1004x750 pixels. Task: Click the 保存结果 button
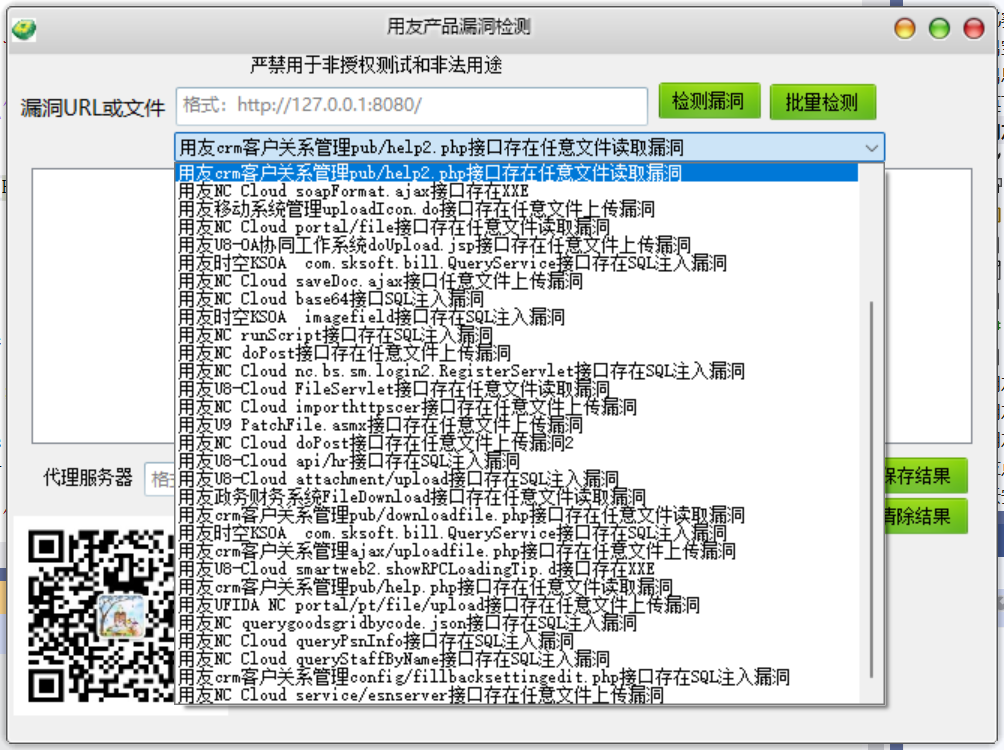click(x=926, y=476)
